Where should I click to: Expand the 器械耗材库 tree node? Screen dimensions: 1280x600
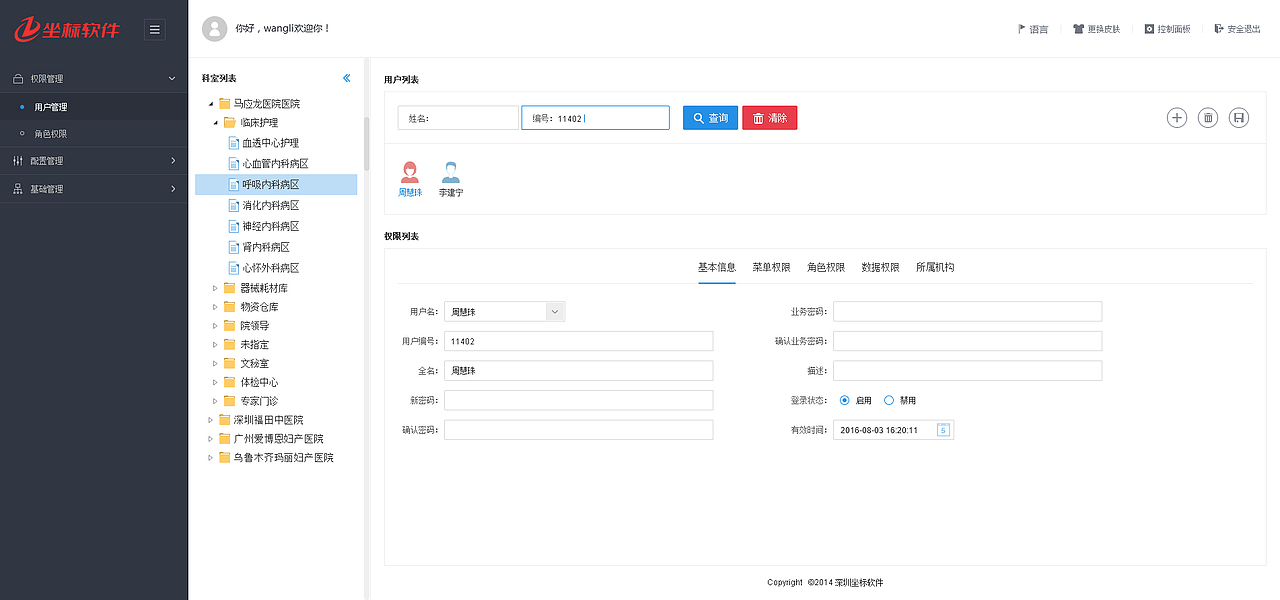point(216,288)
